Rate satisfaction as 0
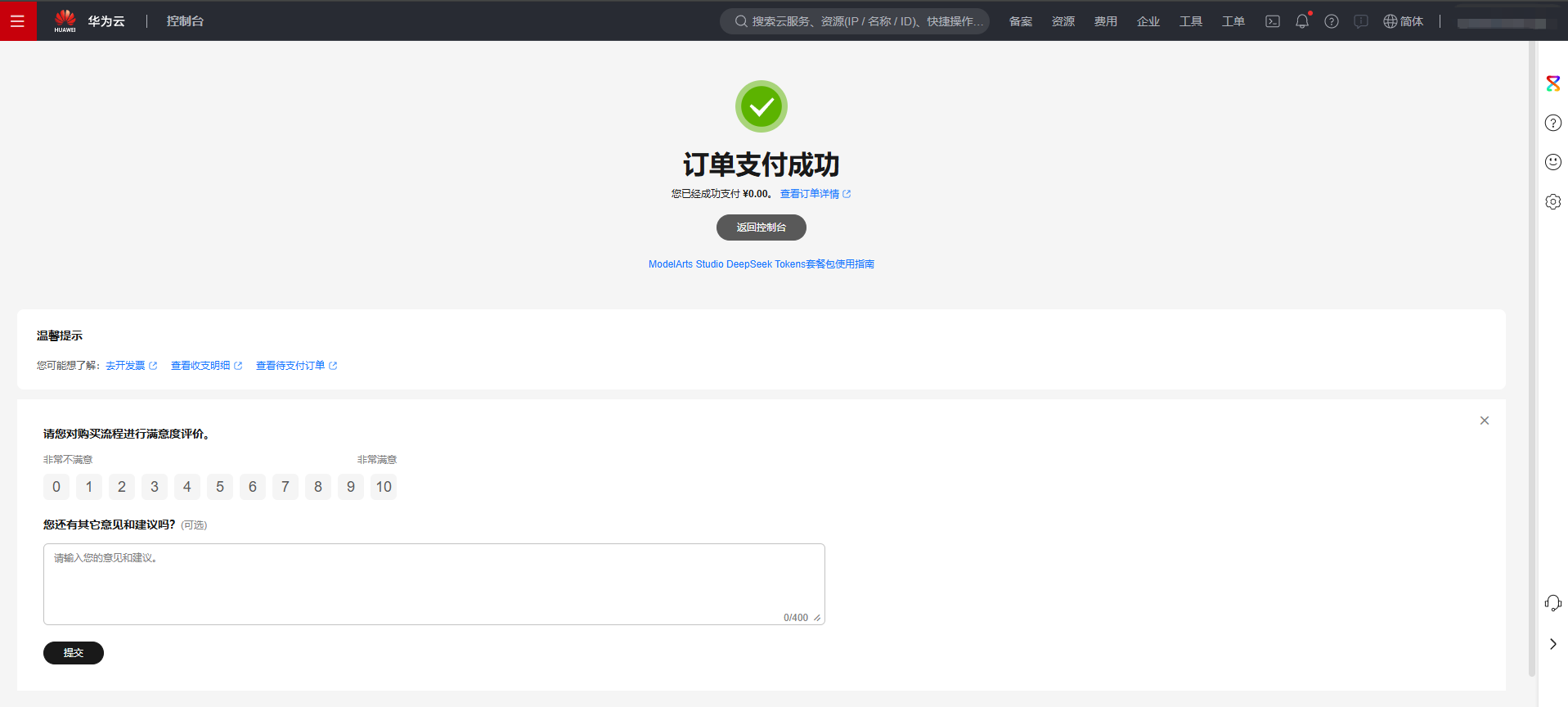Screen dimensions: 1568x707 [x=56, y=487]
